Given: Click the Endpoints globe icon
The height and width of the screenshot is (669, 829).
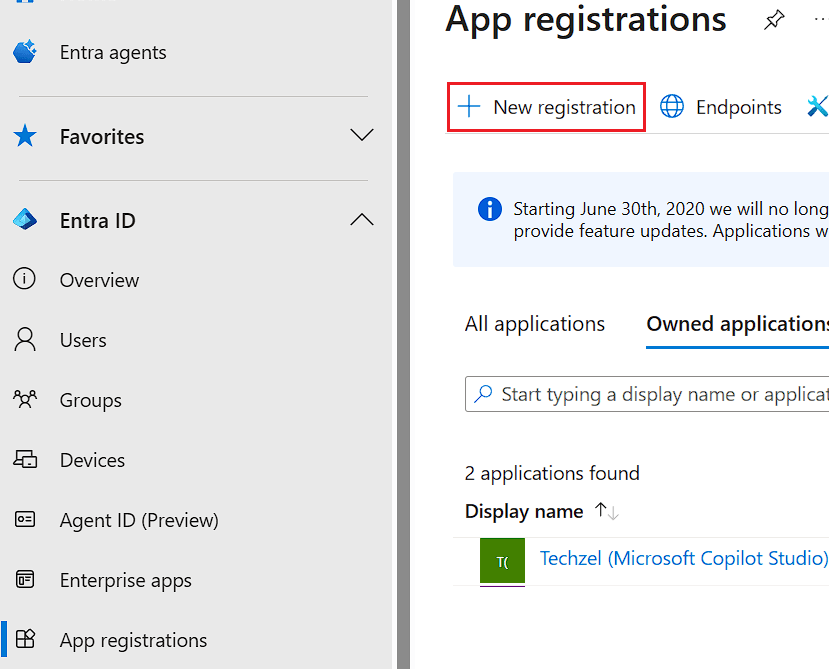Looking at the screenshot, I should [x=672, y=106].
